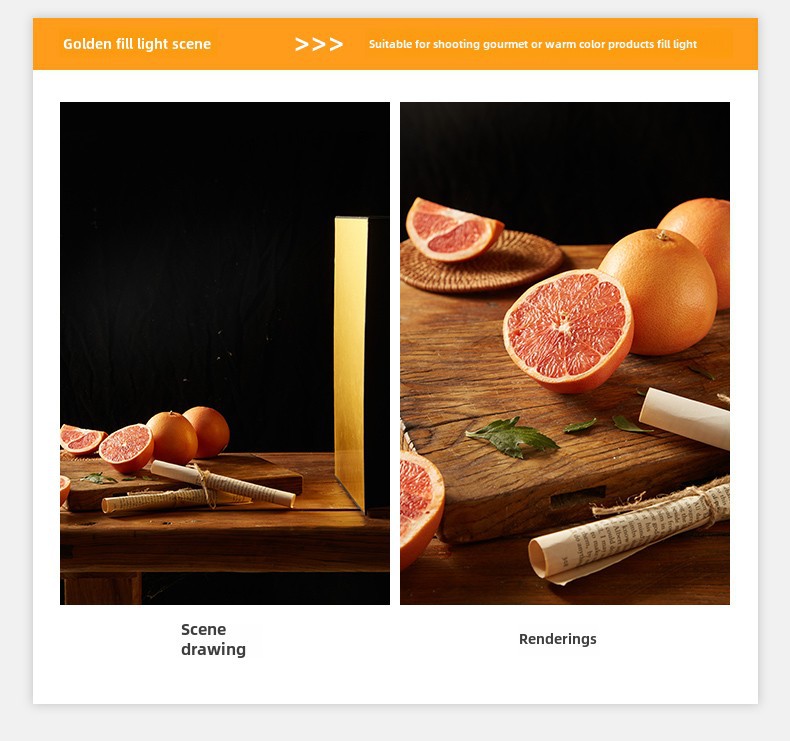
Task: Click the 'Golden fill light scene' heading
Action: 137,44
